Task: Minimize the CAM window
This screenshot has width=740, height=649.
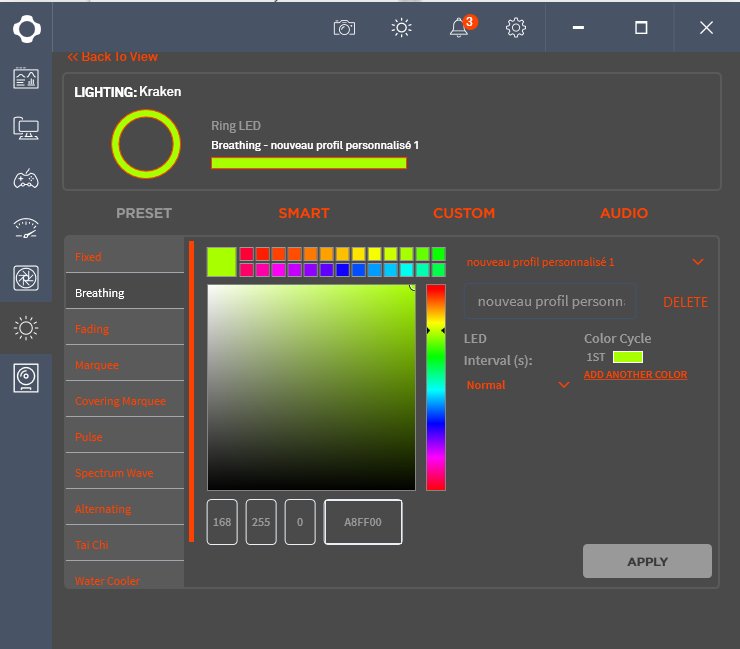Action: pyautogui.click(x=578, y=28)
